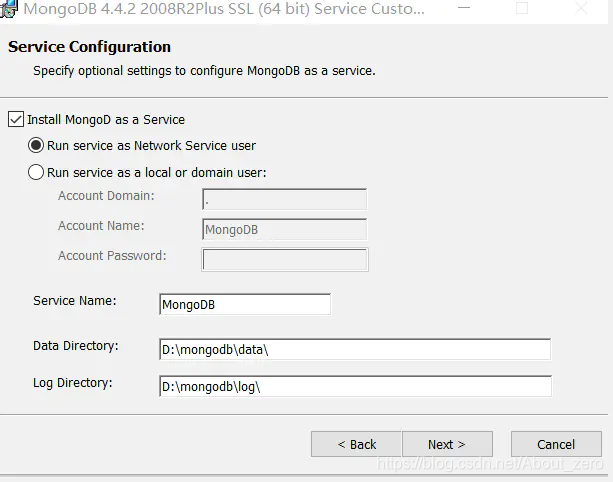This screenshot has width=613, height=482.
Task: Click the Log Directory path field
Action: 355,386
